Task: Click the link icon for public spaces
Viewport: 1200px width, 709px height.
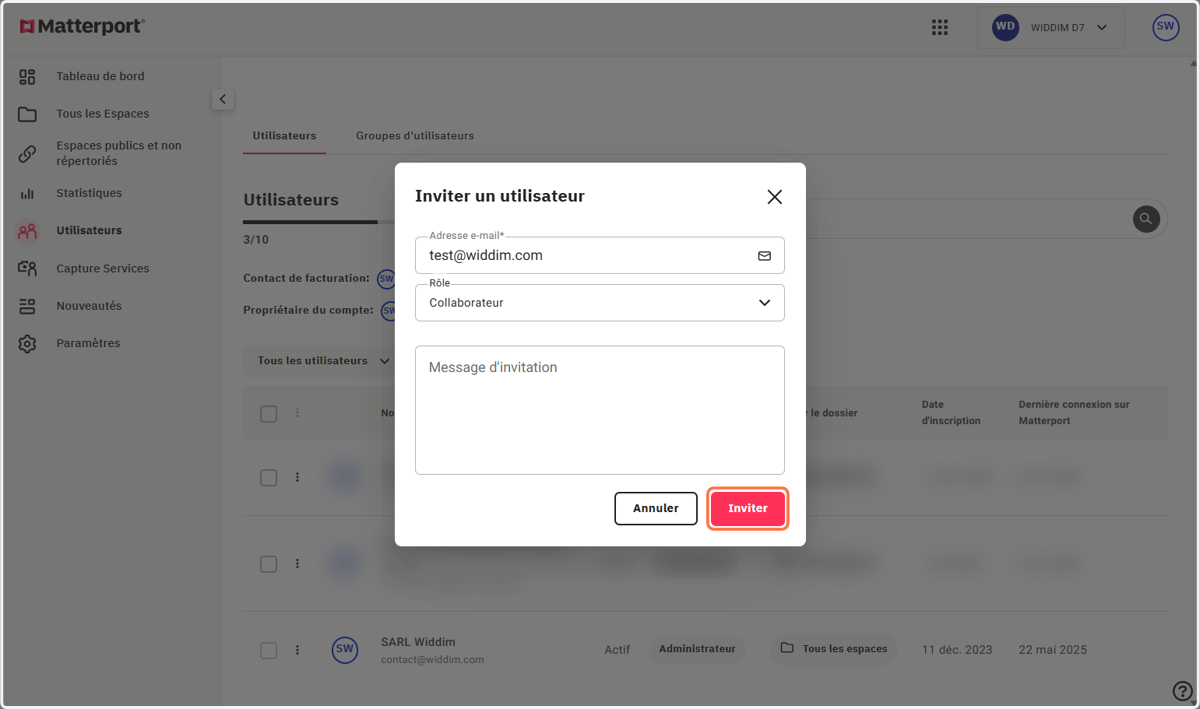Action: pyautogui.click(x=27, y=154)
